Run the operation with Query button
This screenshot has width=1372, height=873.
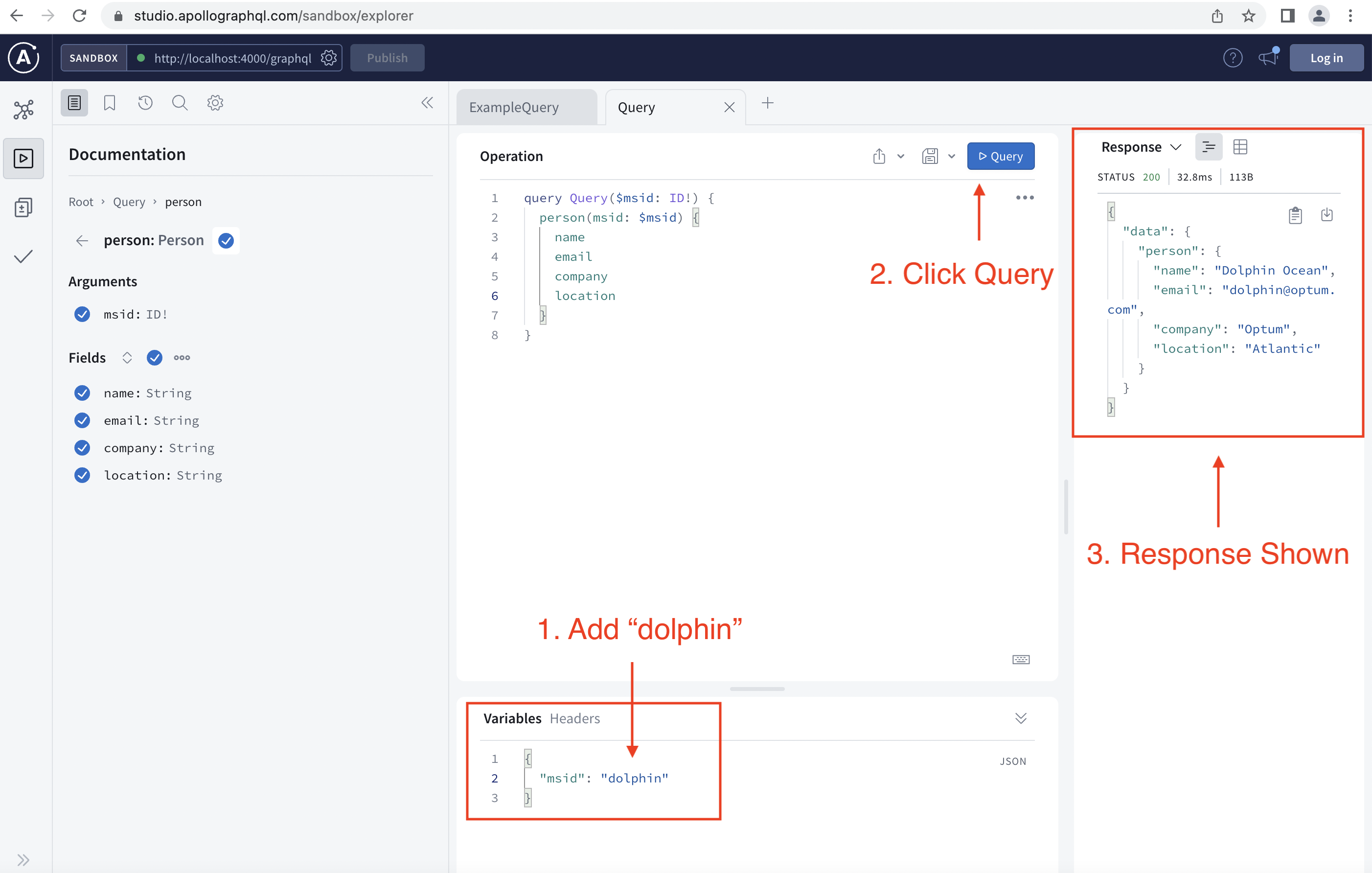(1000, 156)
